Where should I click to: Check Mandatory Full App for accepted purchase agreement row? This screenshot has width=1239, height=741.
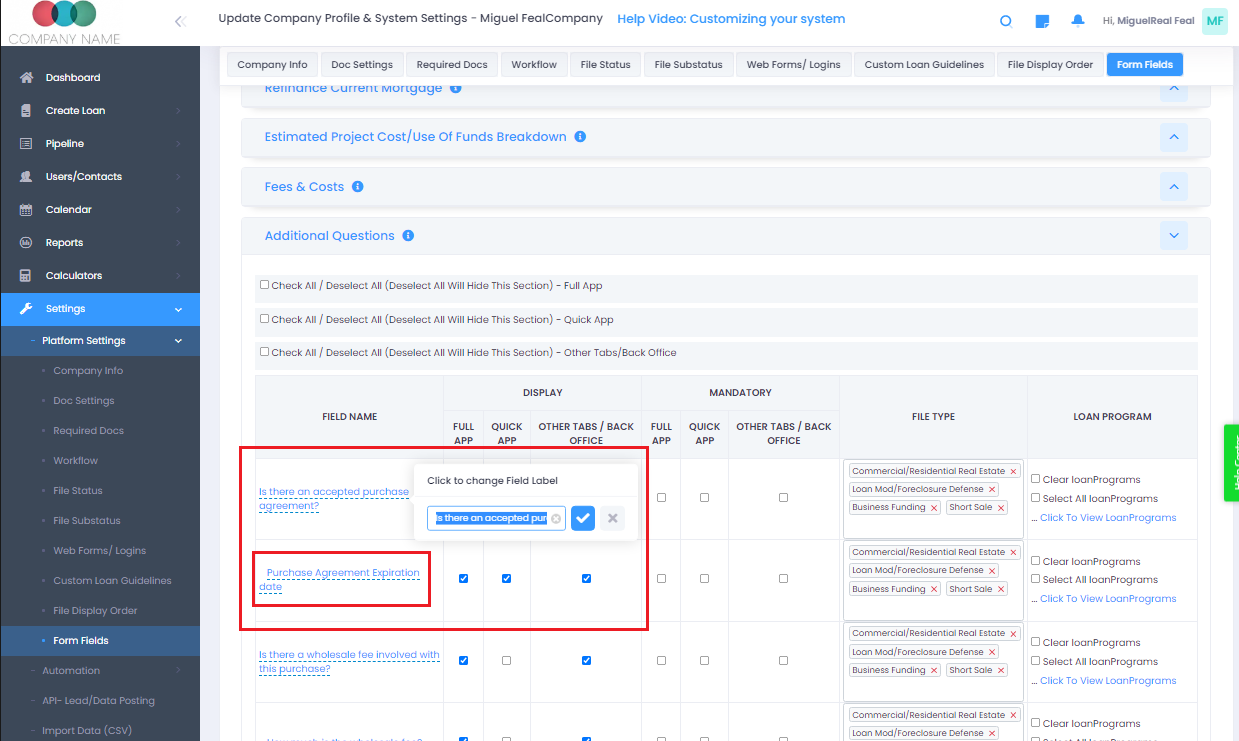click(x=661, y=497)
